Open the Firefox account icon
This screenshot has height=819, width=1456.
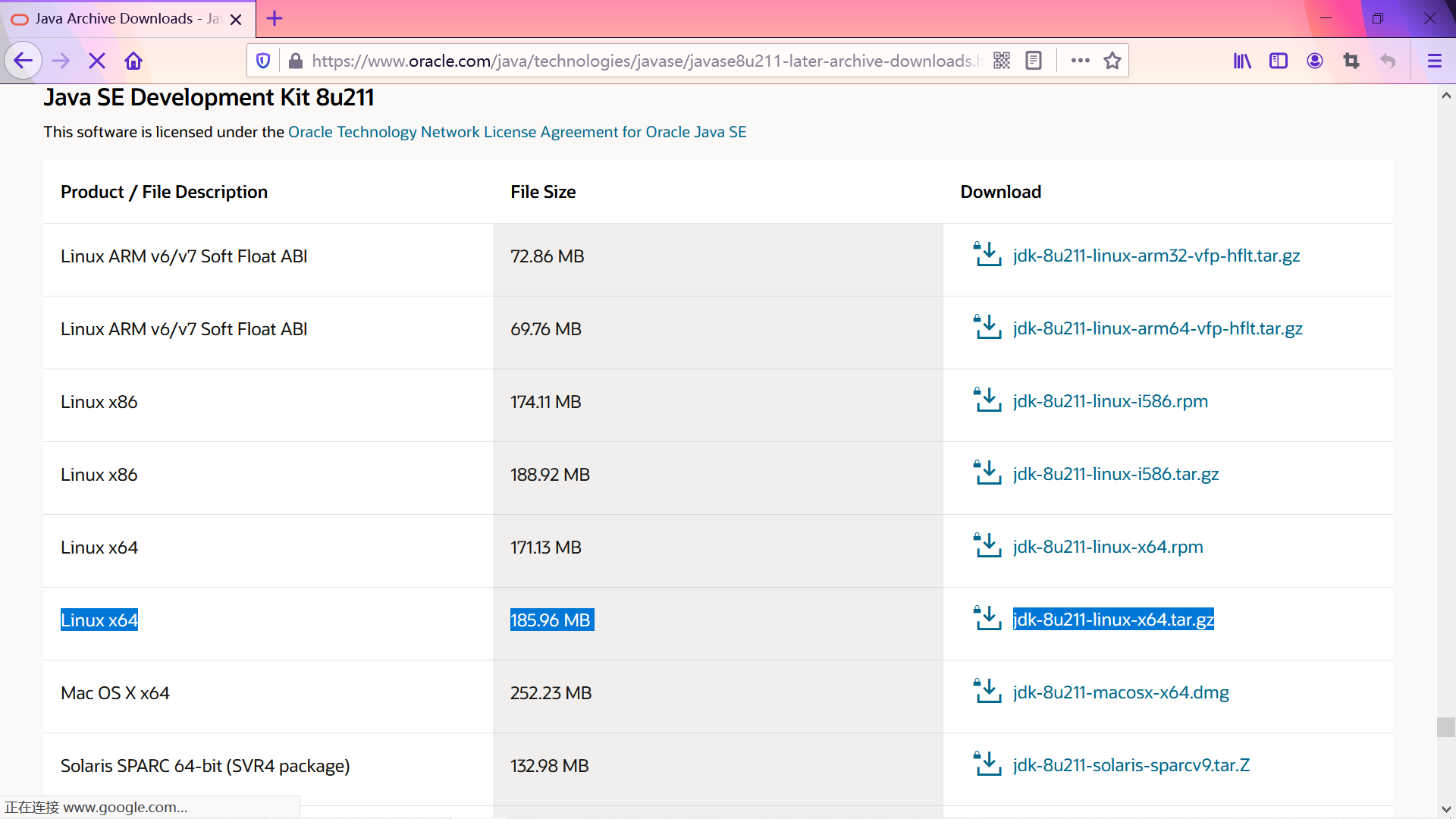point(1315,61)
